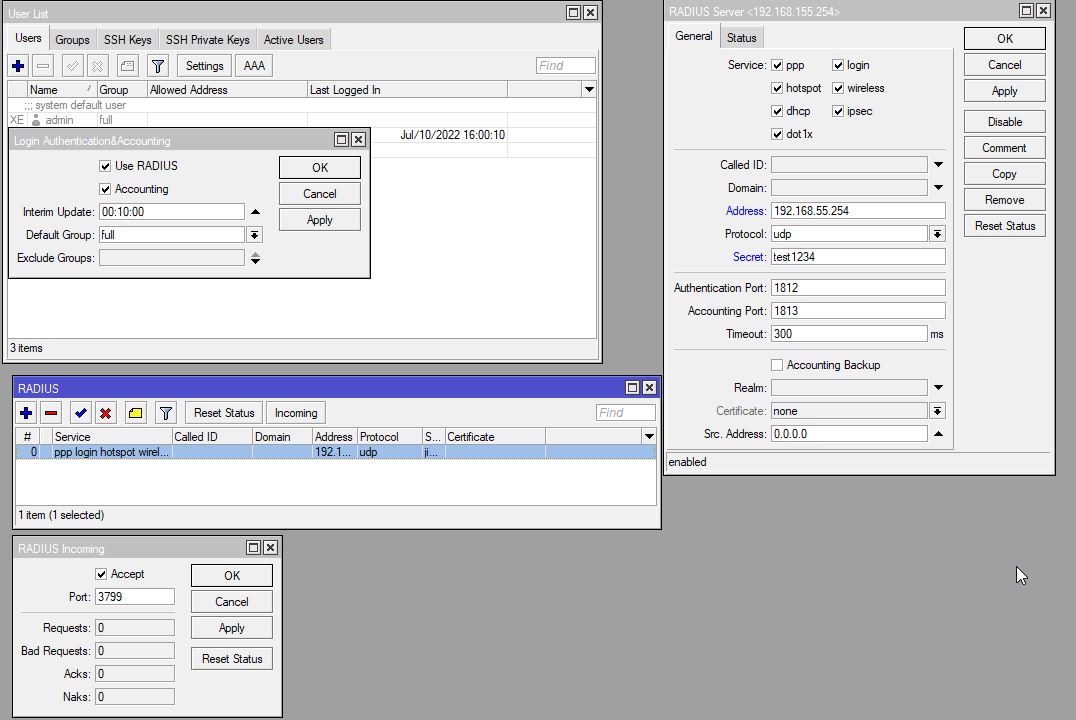The height and width of the screenshot is (720, 1076).
Task: Remove the selected RADIUS entry with the red minus icon
Action: (52, 413)
